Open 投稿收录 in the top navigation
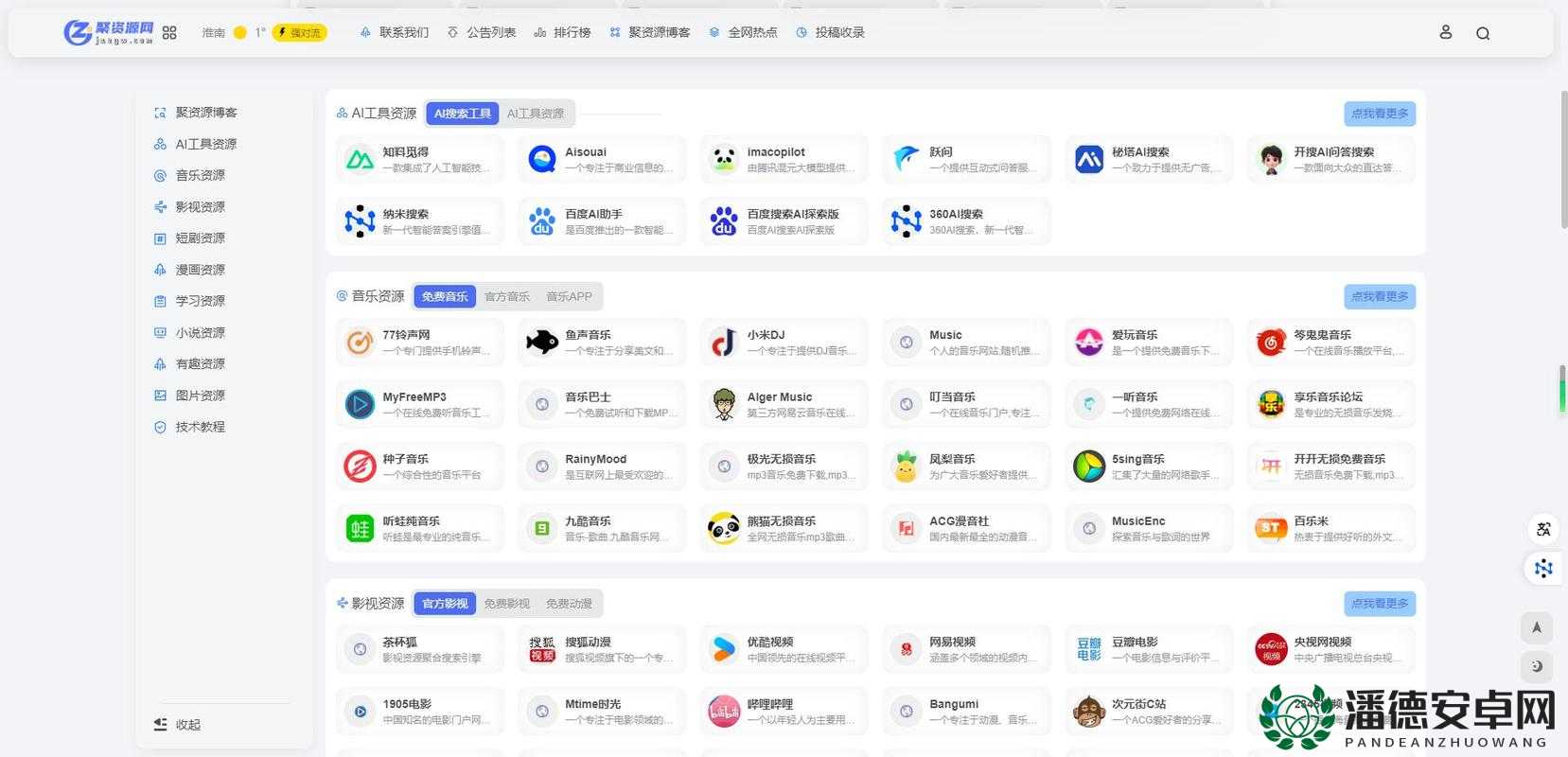Image resolution: width=1568 pixels, height=757 pixels. [830, 32]
